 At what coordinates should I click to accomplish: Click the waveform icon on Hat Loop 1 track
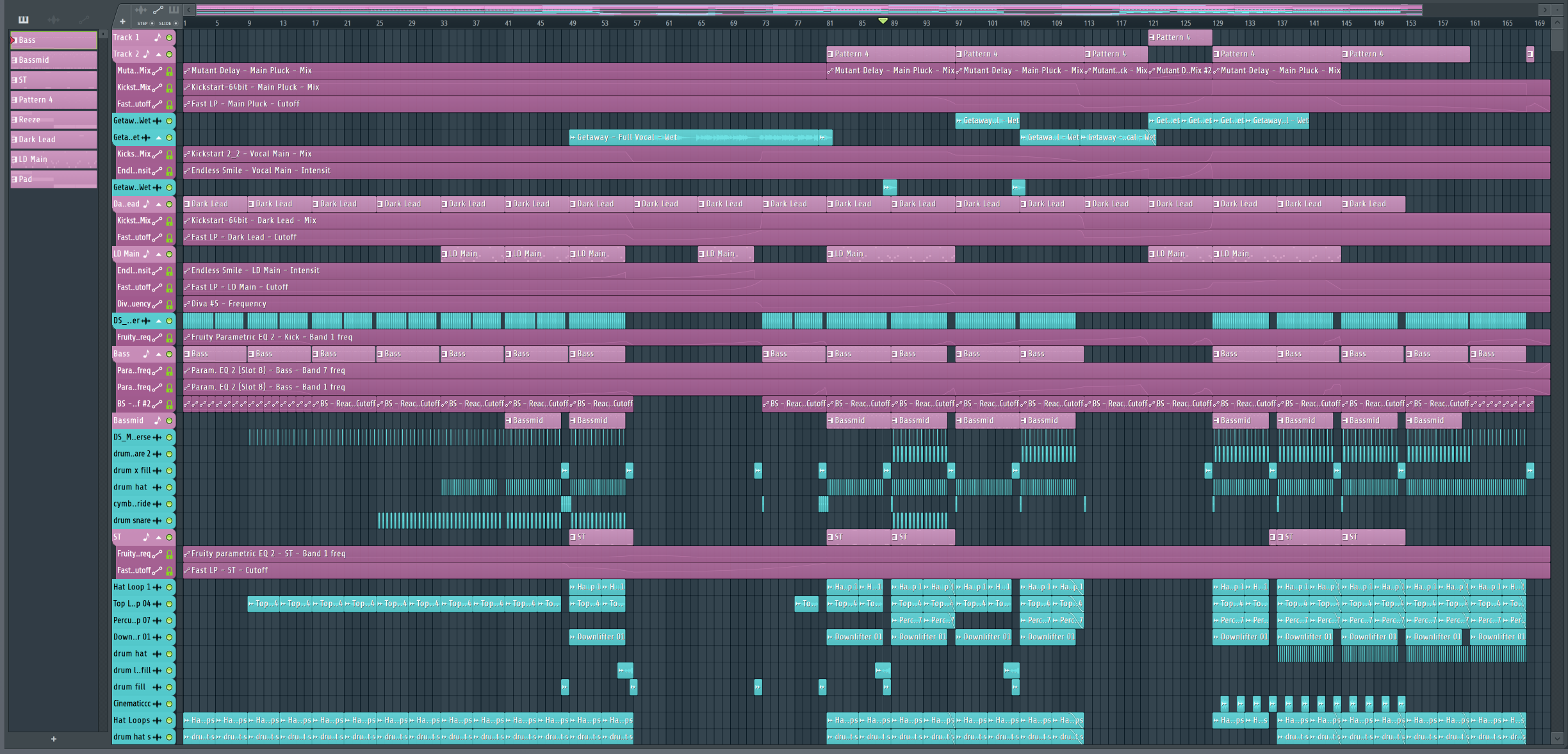point(157,587)
